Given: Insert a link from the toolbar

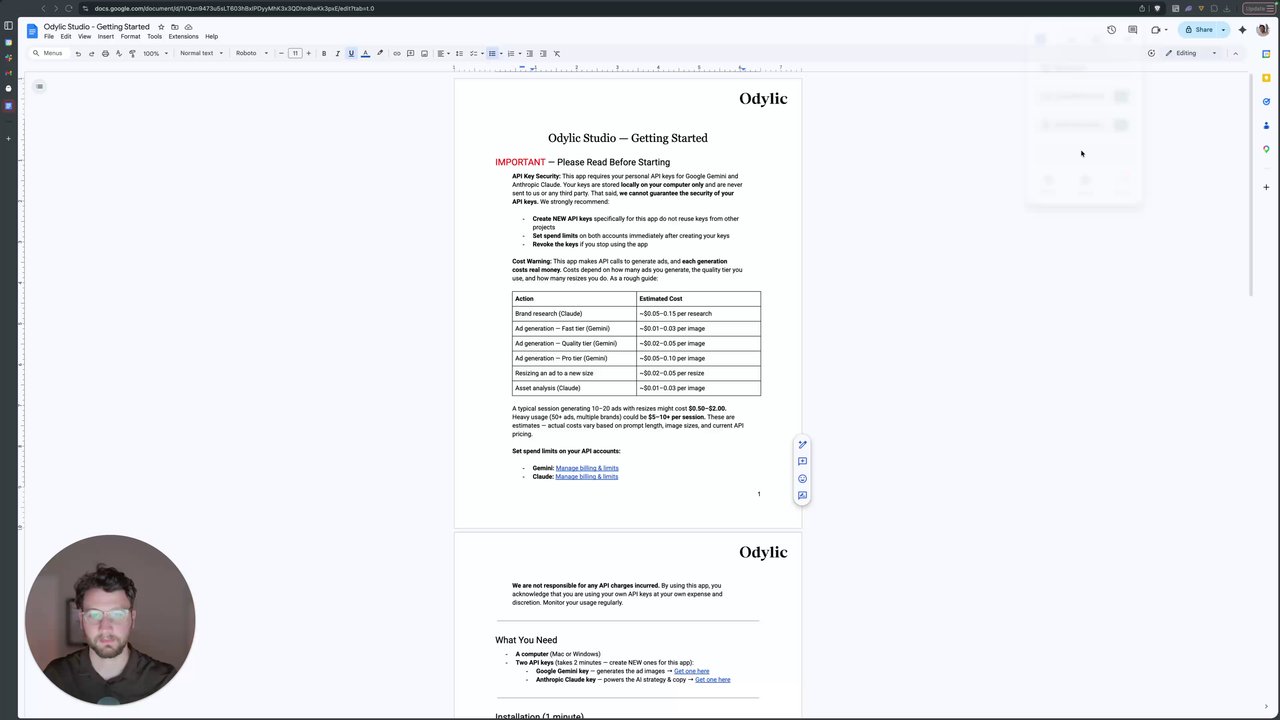Looking at the screenshot, I should 397,53.
